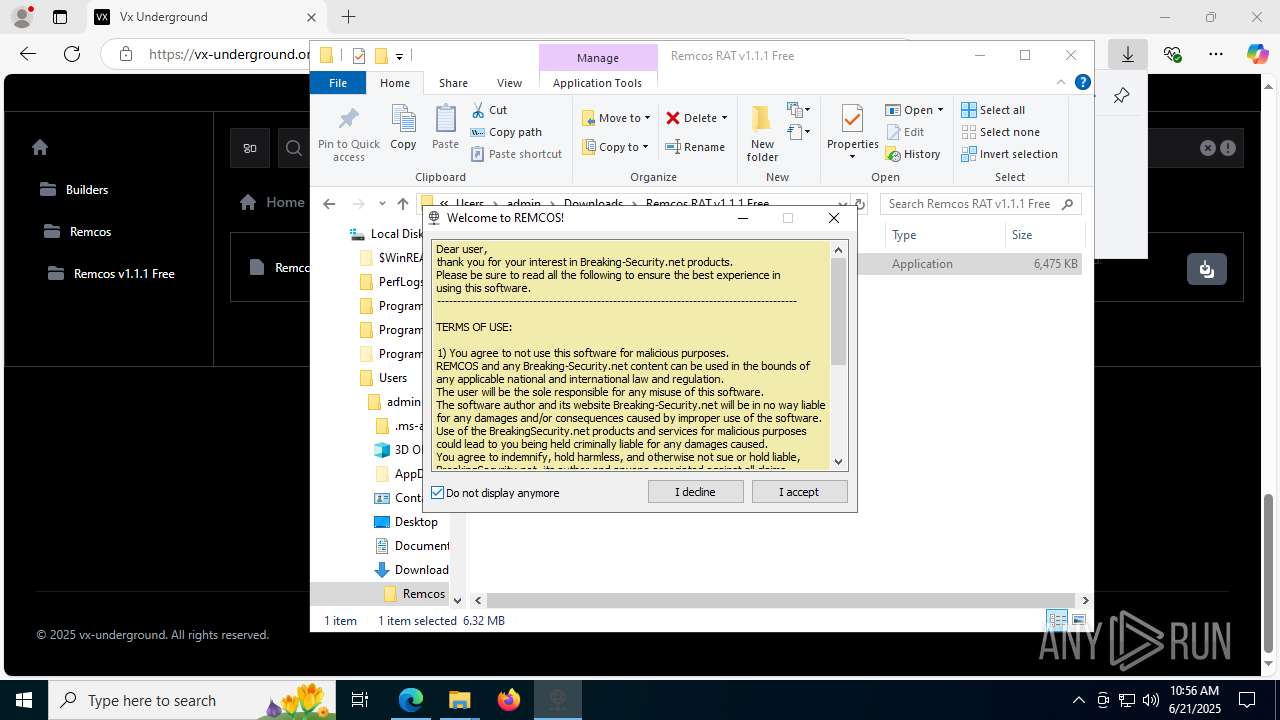Click the terms text scrollbar down arrow
This screenshot has width=1280, height=720.
839,462
